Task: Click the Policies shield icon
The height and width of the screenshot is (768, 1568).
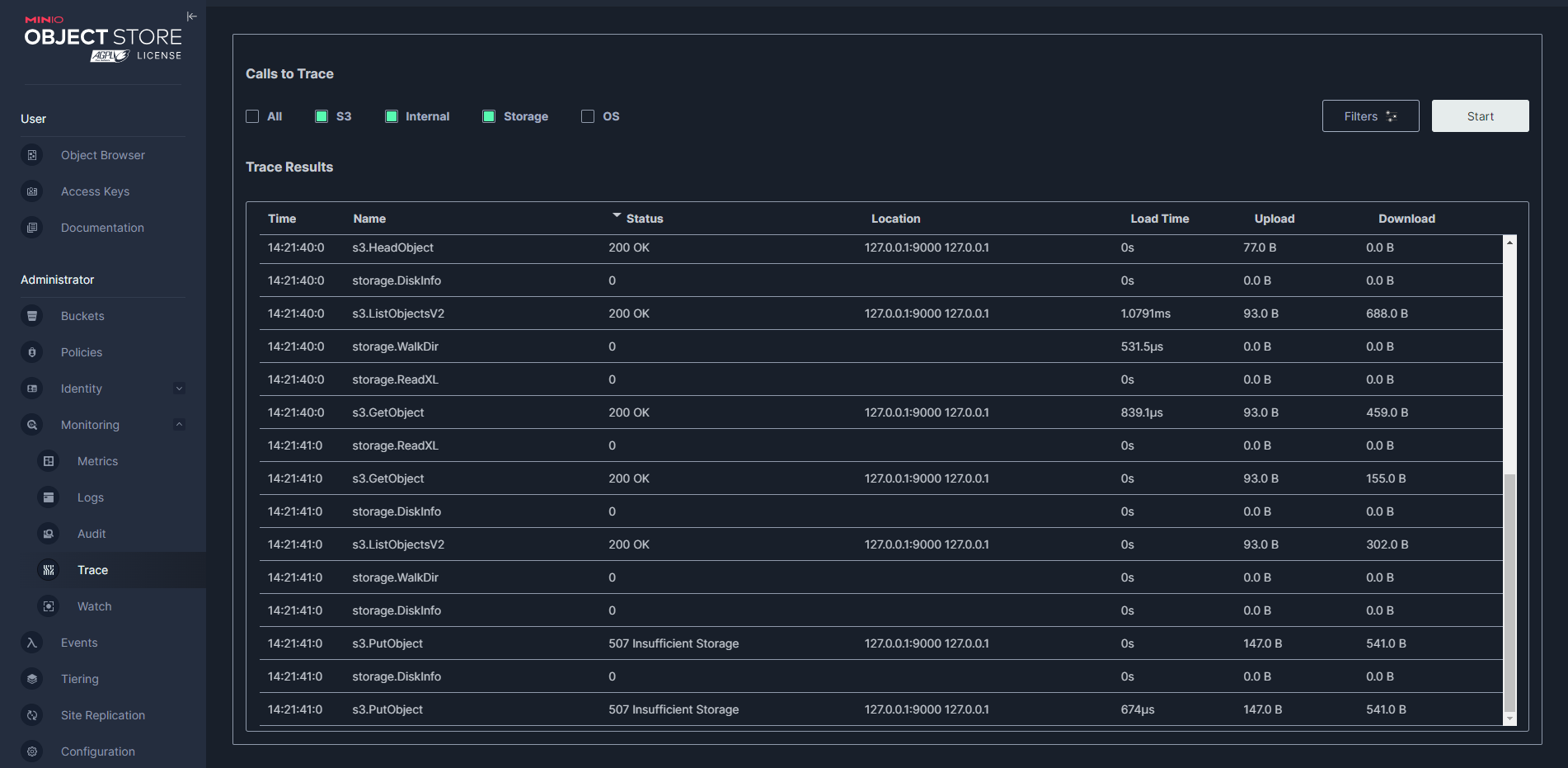Action: [x=32, y=352]
